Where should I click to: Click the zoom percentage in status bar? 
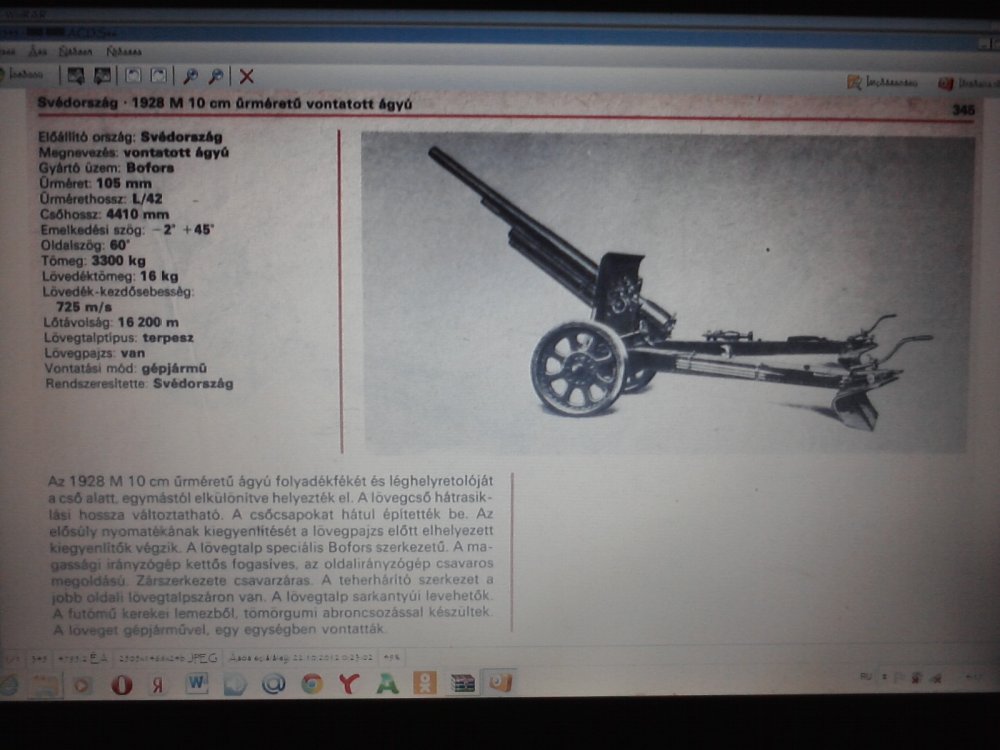(x=392, y=657)
